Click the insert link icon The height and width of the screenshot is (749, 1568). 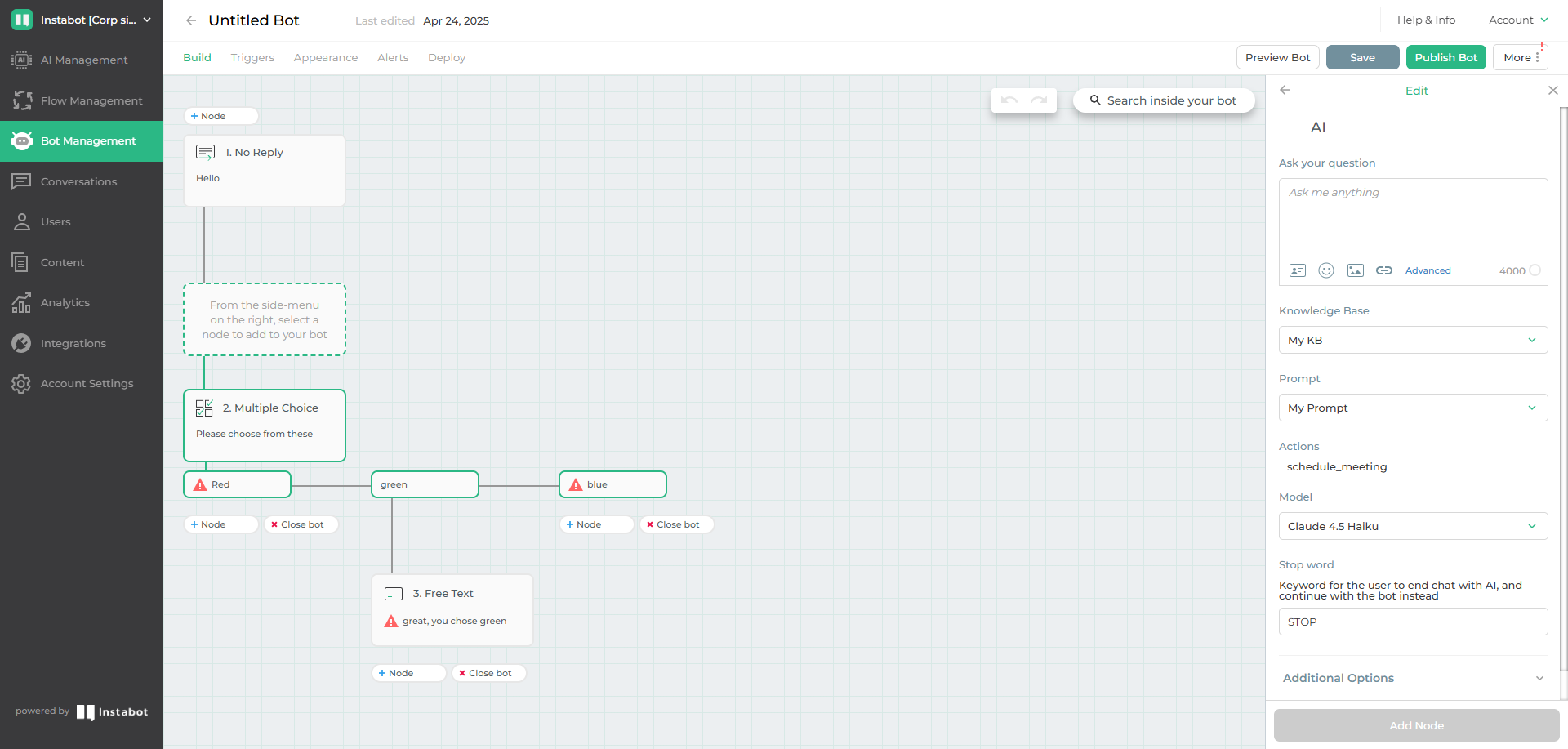click(x=1384, y=270)
